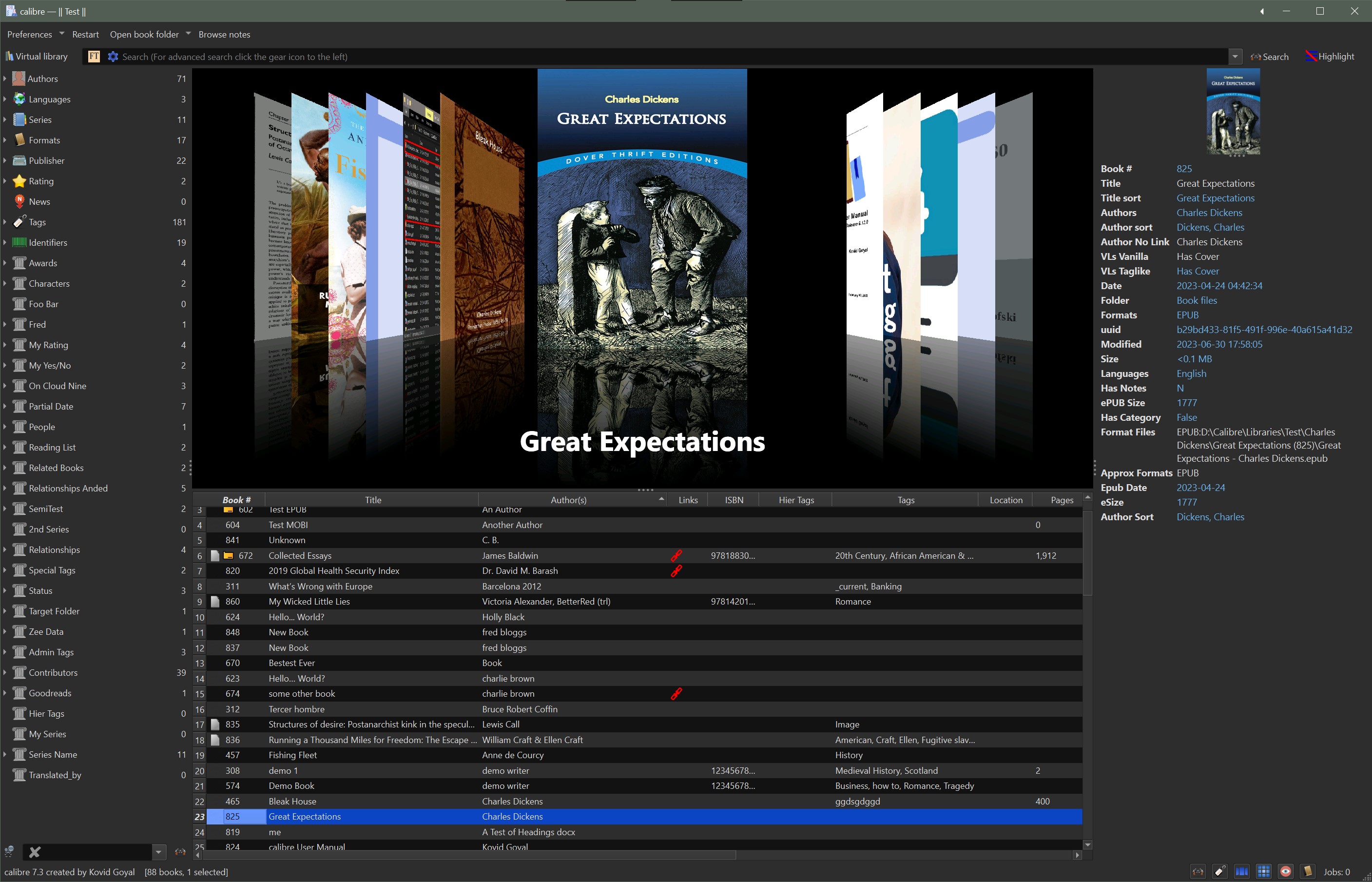Click the English language link
Screen dimensions: 1372x882
[x=1191, y=373]
